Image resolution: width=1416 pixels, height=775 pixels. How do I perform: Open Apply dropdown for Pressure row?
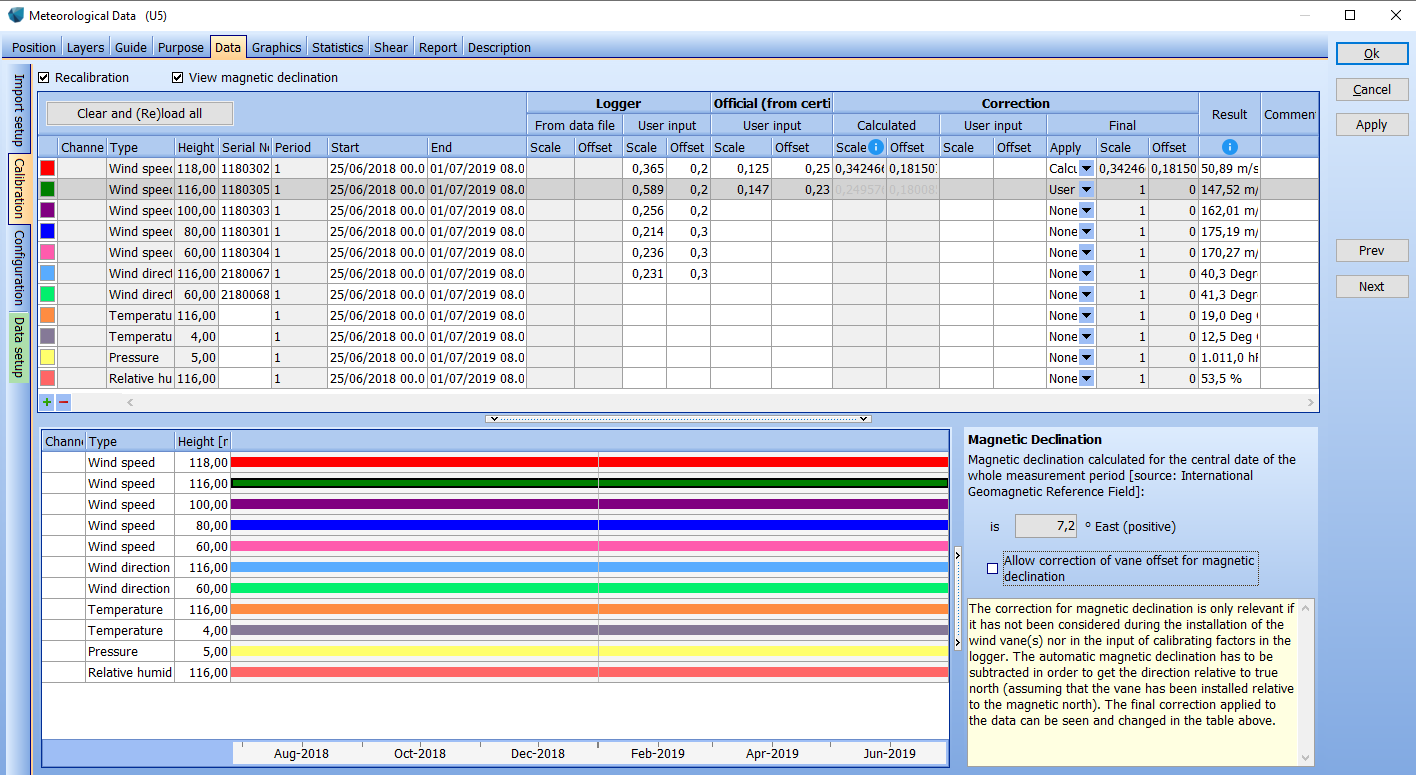(x=1086, y=358)
